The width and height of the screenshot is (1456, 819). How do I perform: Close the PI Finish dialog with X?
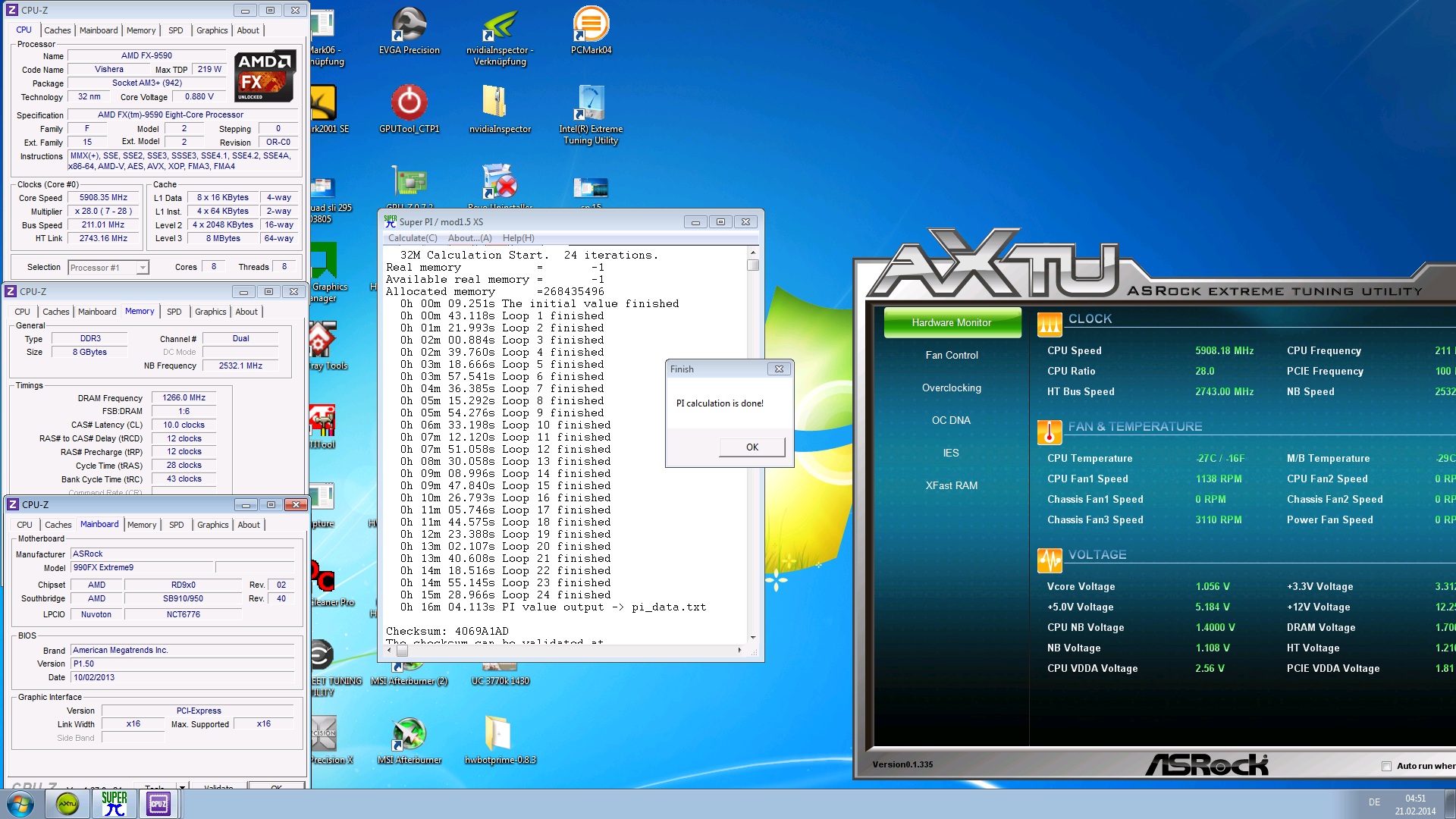tap(778, 369)
